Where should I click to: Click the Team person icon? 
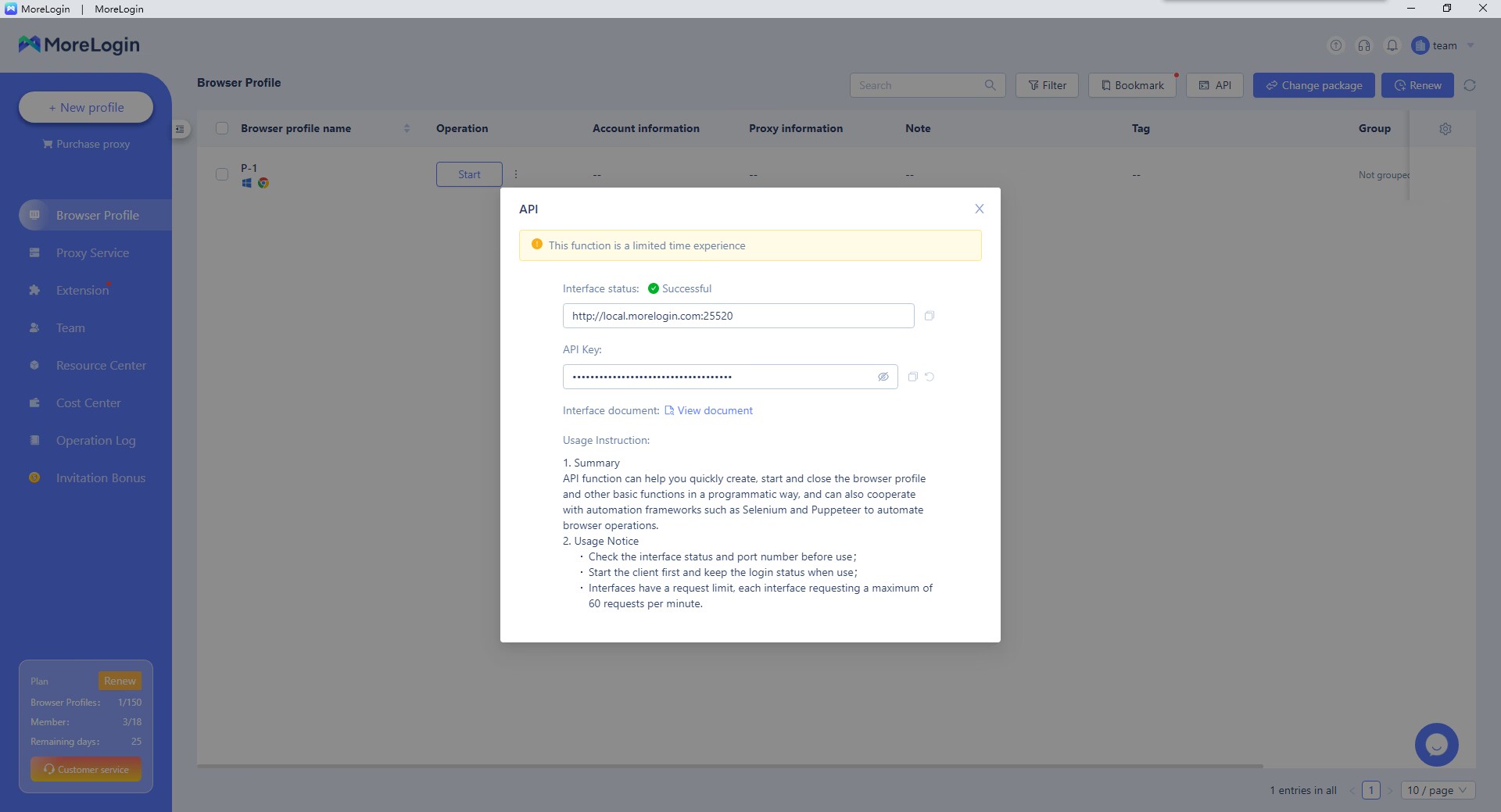pyautogui.click(x=34, y=327)
